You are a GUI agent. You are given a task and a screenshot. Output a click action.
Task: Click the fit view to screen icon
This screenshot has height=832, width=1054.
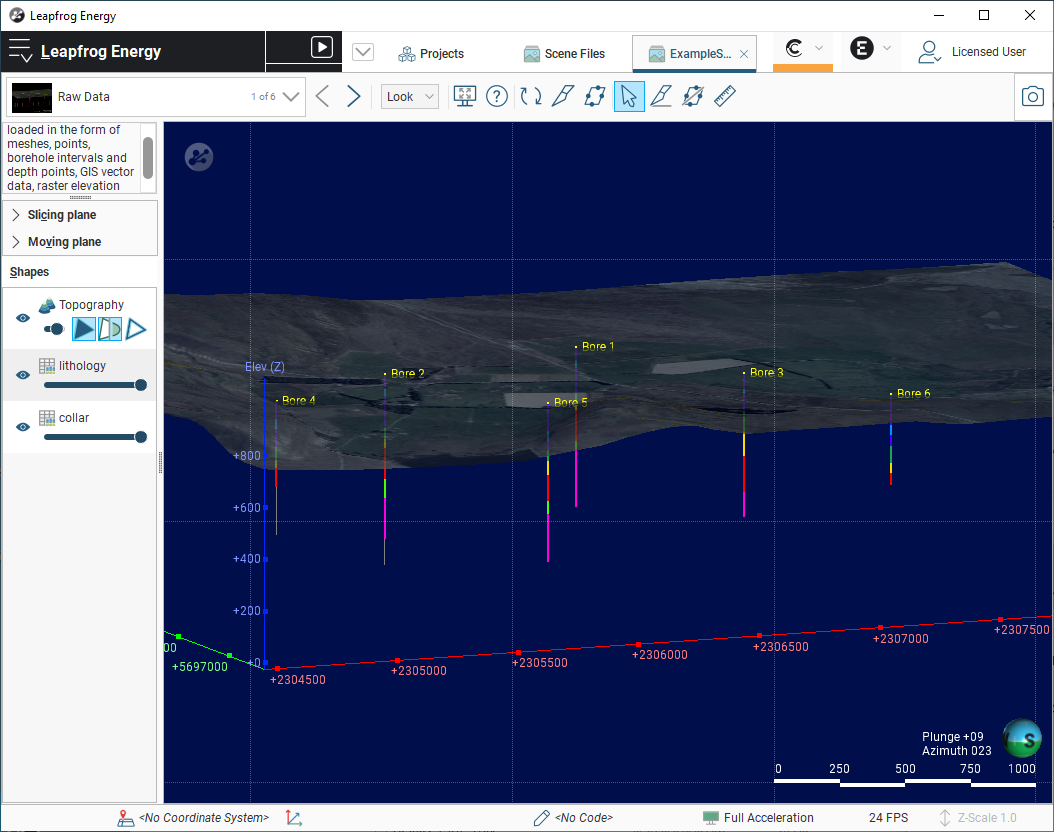464,96
